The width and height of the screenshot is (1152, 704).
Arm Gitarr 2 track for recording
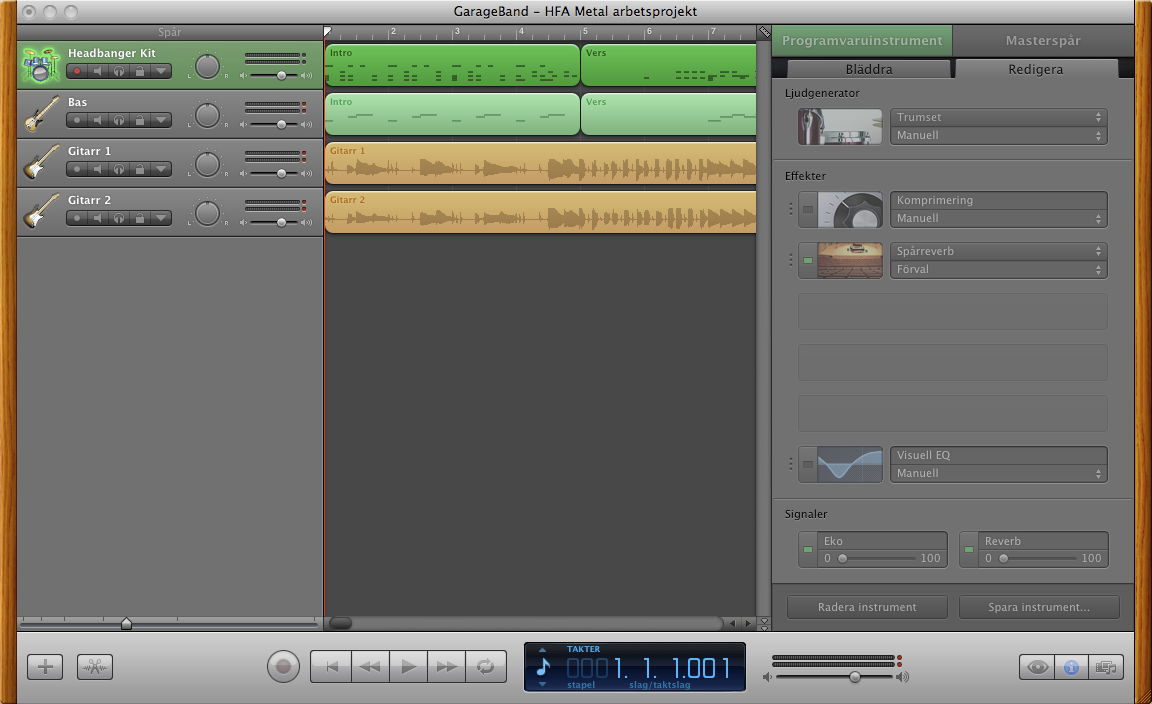[77, 218]
